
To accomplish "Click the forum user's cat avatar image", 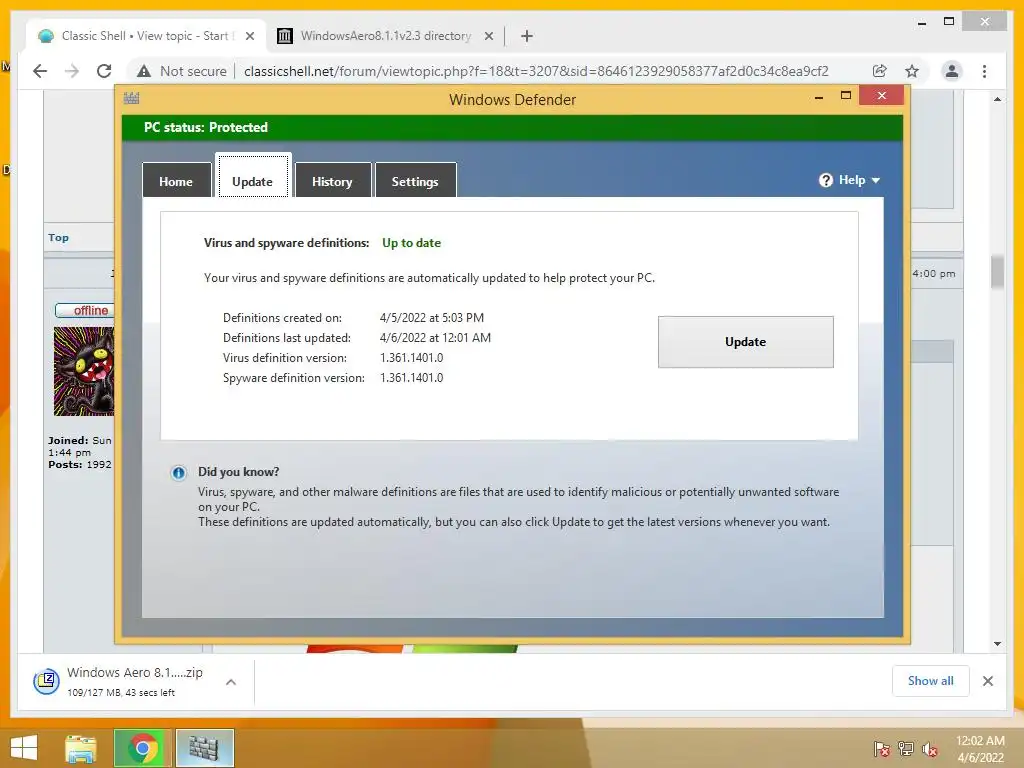I will 84,371.
